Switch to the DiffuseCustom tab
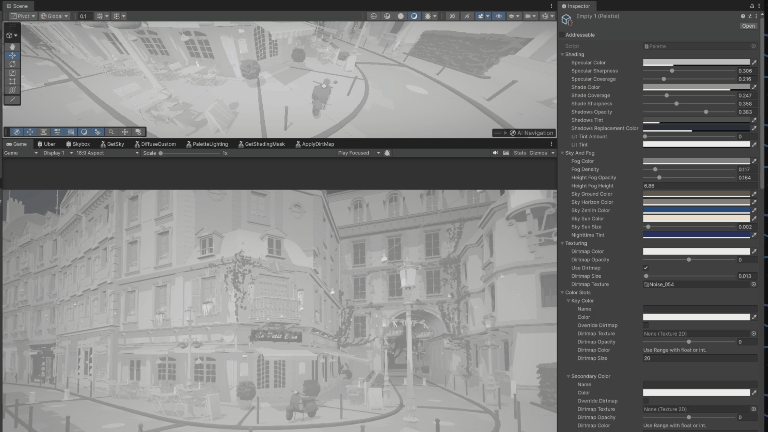The height and width of the screenshot is (432, 768). (x=155, y=144)
